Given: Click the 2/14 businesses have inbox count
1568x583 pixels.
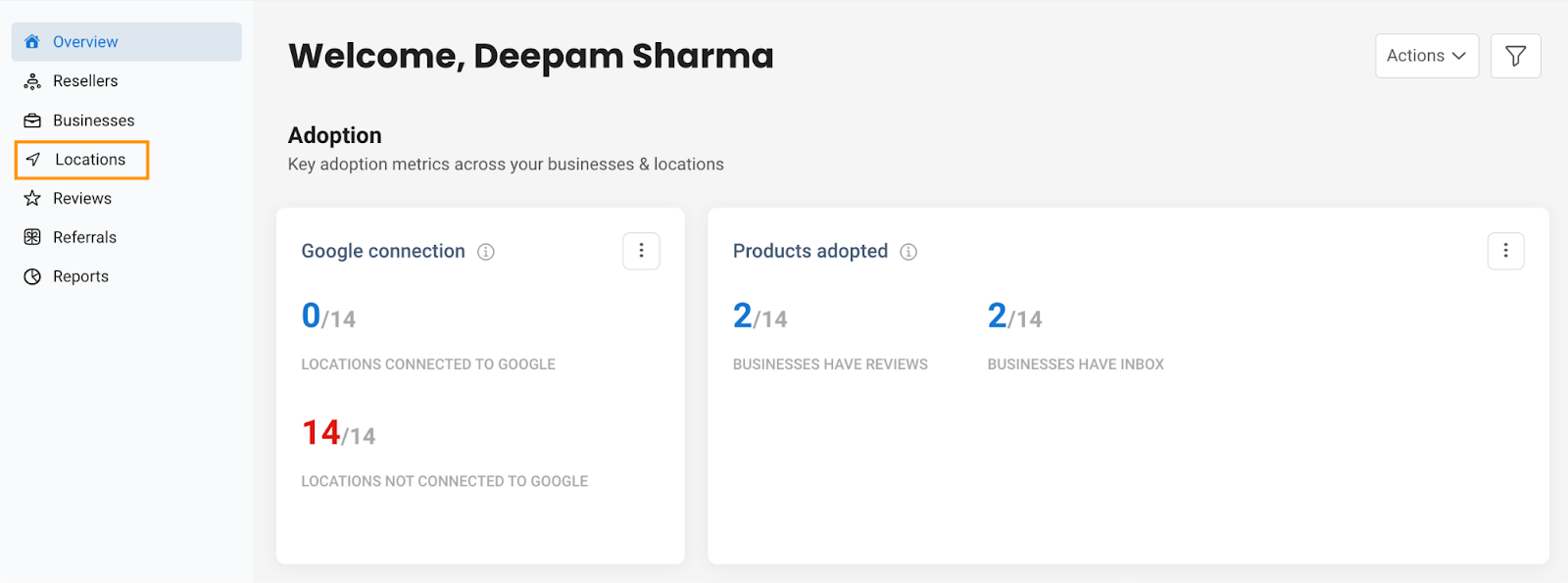Looking at the screenshot, I should coord(1014,316).
